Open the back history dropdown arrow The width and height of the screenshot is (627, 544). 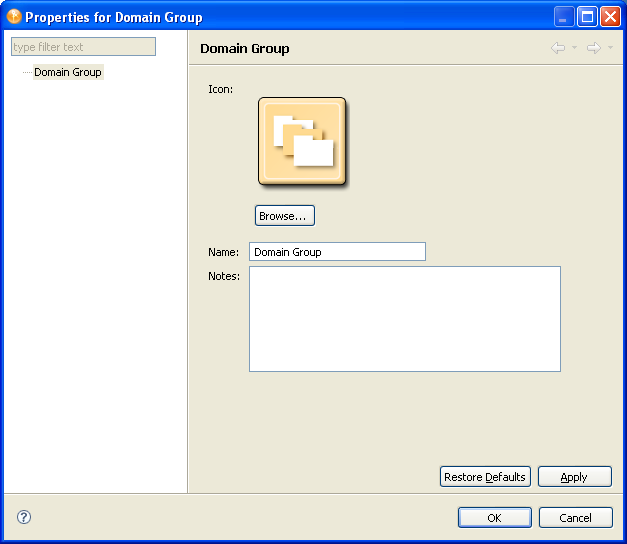(x=575, y=48)
